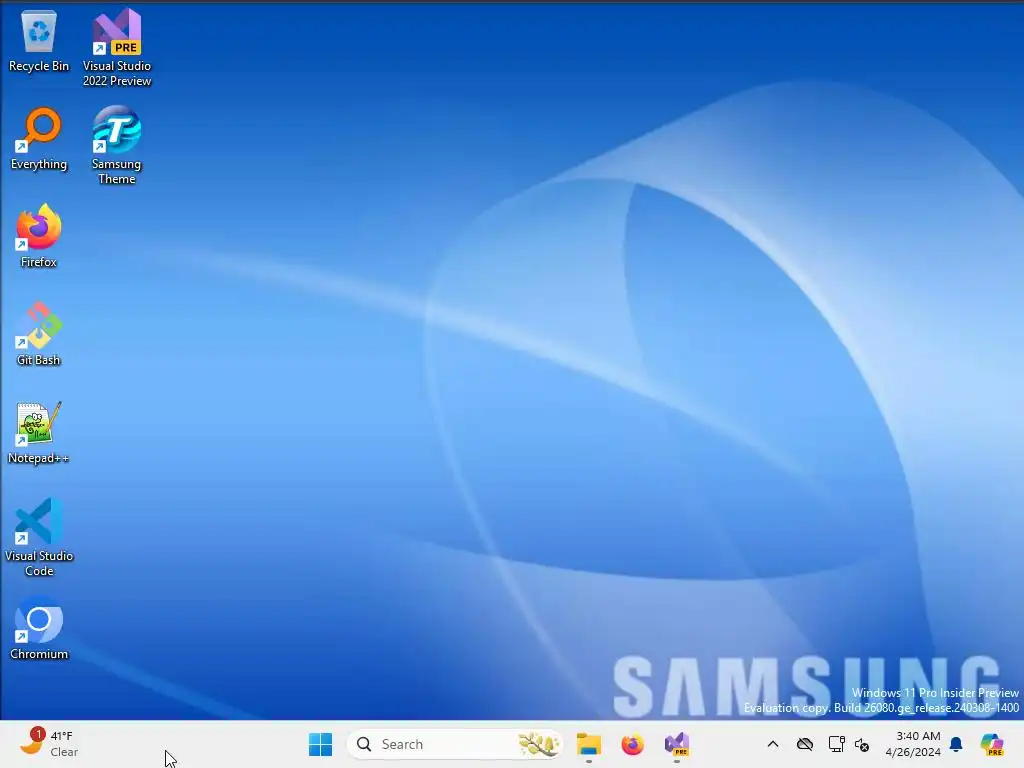1024x768 pixels.
Task: Open Visual Studio Preview from the taskbar
Action: pyautogui.click(x=677, y=744)
